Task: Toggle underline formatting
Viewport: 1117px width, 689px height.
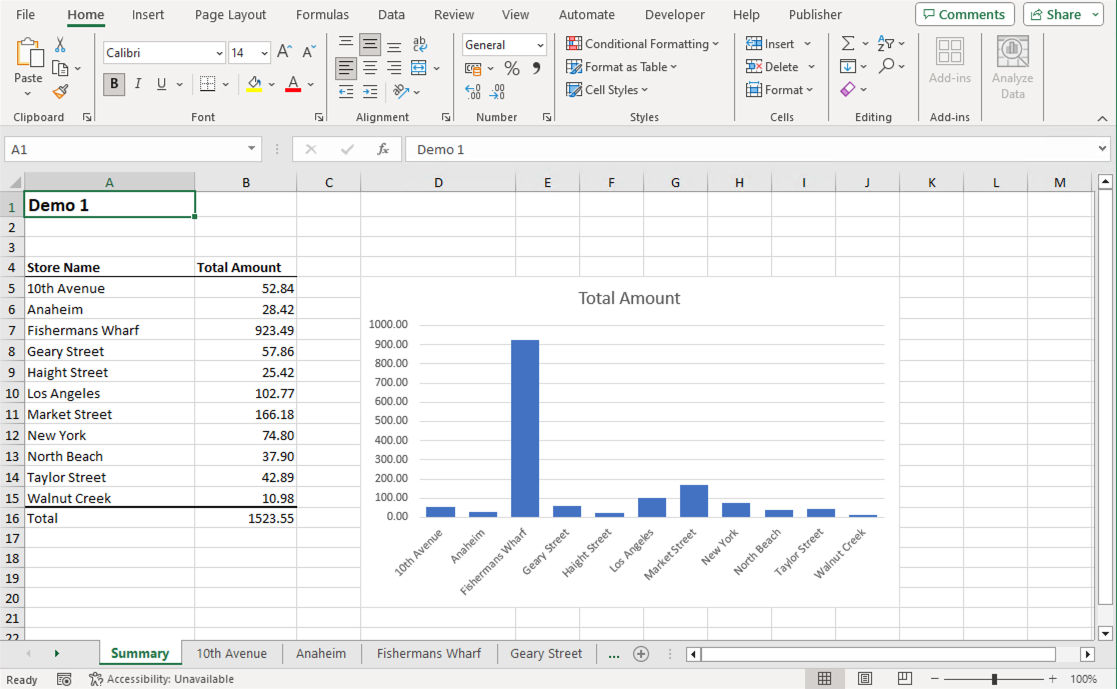Action: point(160,84)
